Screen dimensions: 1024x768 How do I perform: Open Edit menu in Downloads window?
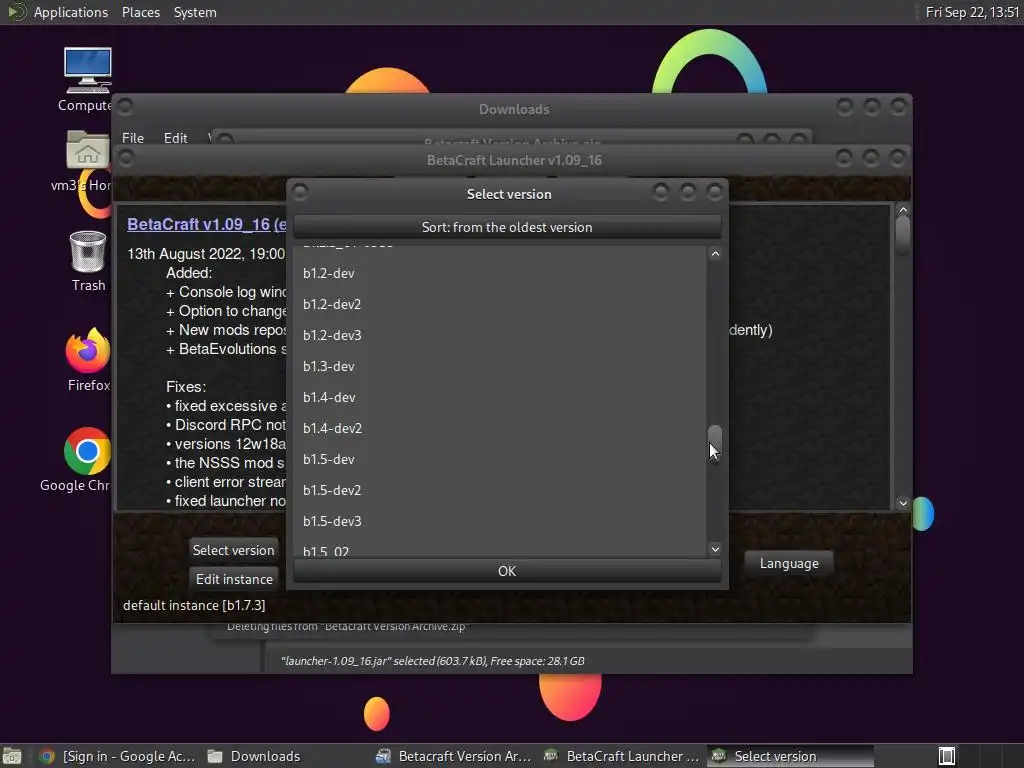click(175, 138)
